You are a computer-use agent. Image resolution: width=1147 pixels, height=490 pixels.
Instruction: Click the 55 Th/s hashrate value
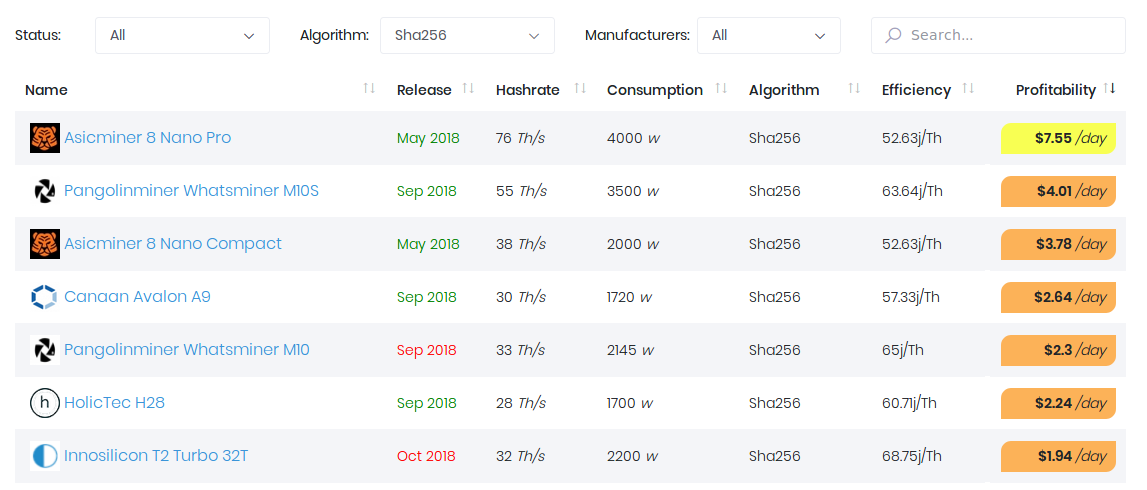(x=520, y=192)
